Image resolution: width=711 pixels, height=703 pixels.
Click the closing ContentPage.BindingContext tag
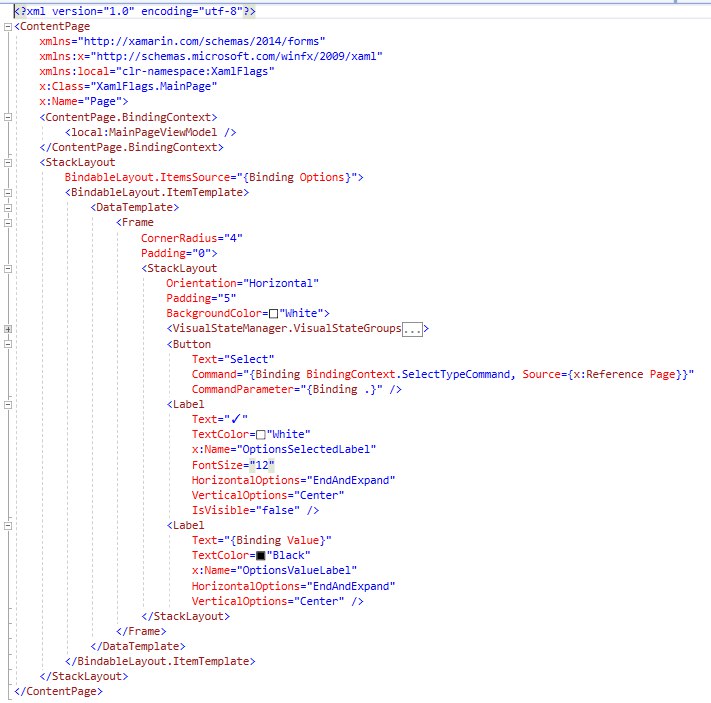point(131,147)
